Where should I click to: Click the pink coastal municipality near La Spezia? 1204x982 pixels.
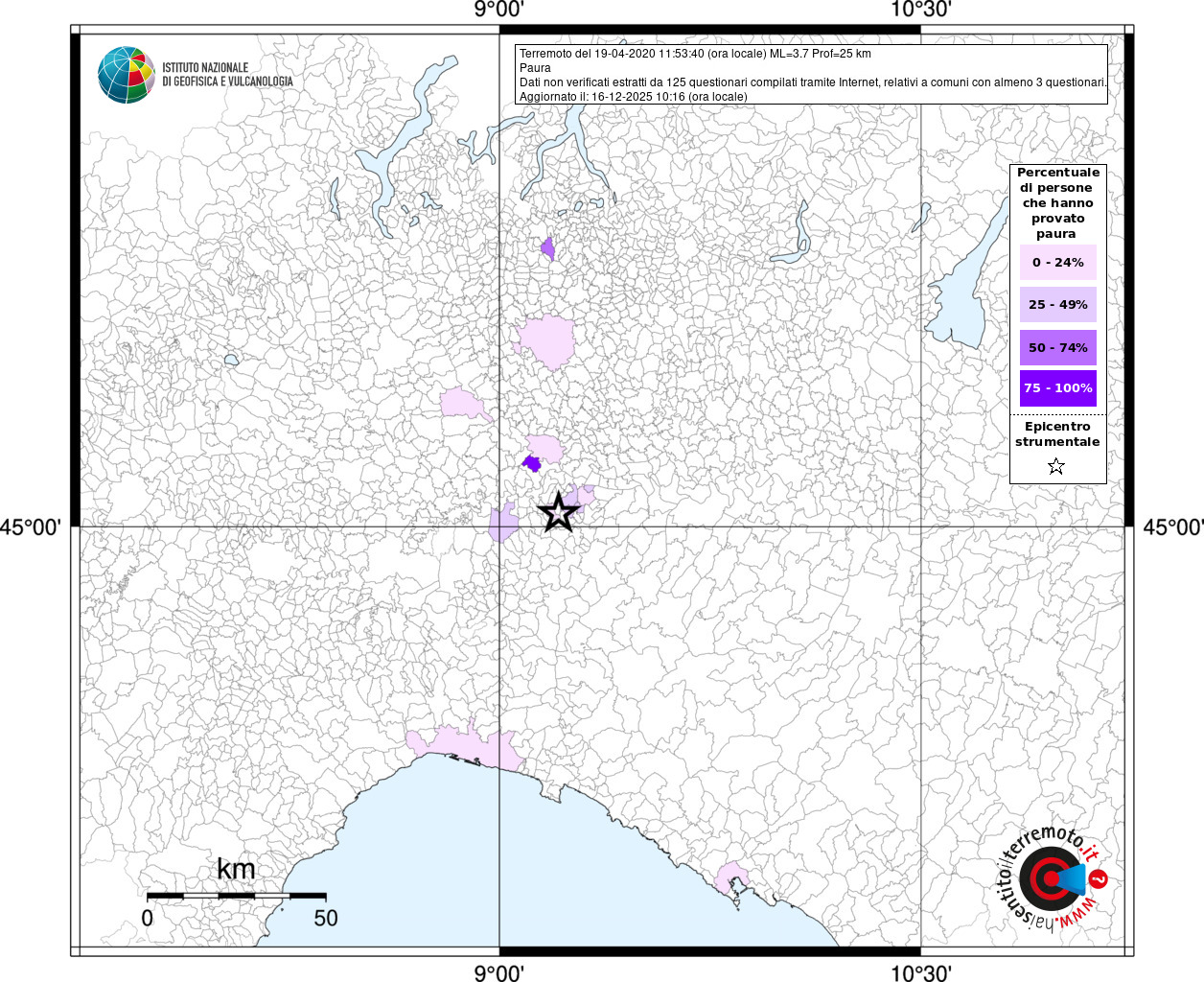click(732, 876)
